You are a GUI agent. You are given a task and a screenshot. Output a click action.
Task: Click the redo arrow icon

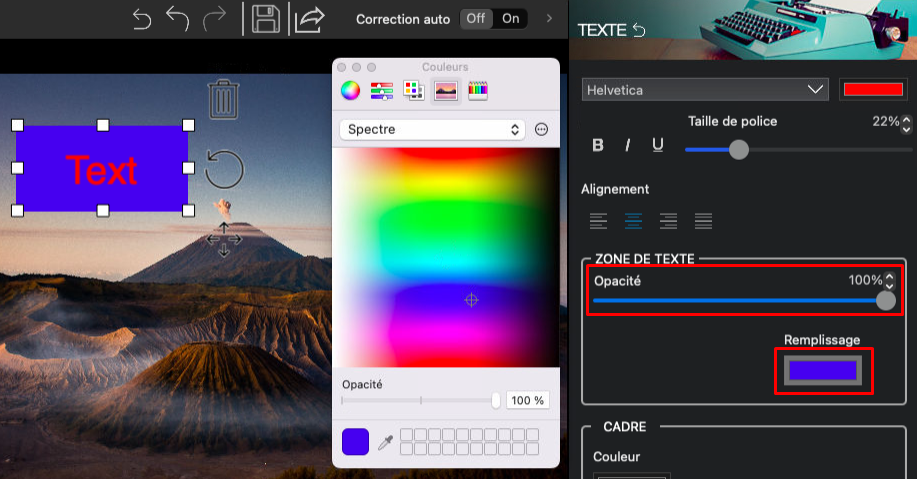coord(215,19)
